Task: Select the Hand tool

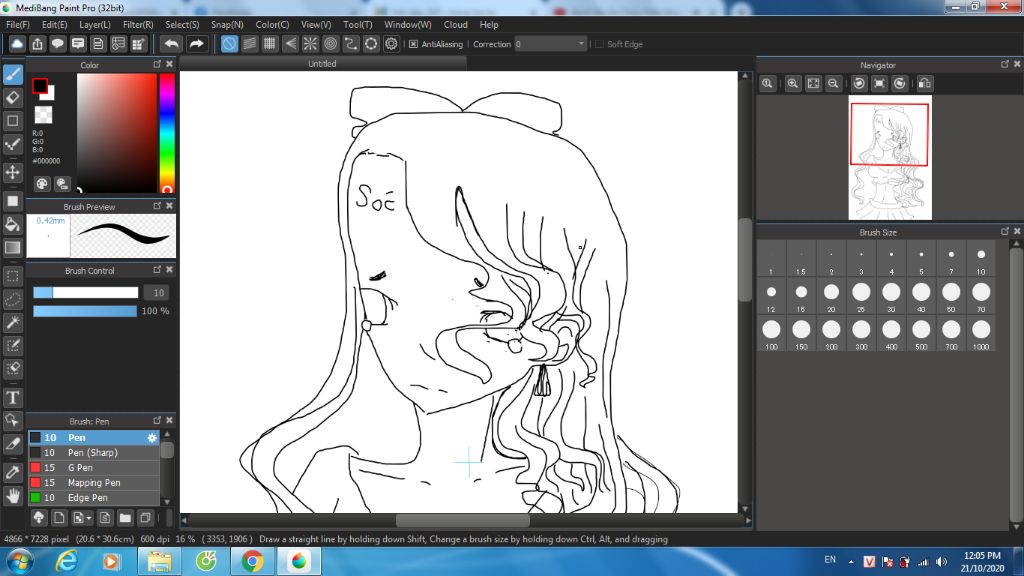Action: 13,496
